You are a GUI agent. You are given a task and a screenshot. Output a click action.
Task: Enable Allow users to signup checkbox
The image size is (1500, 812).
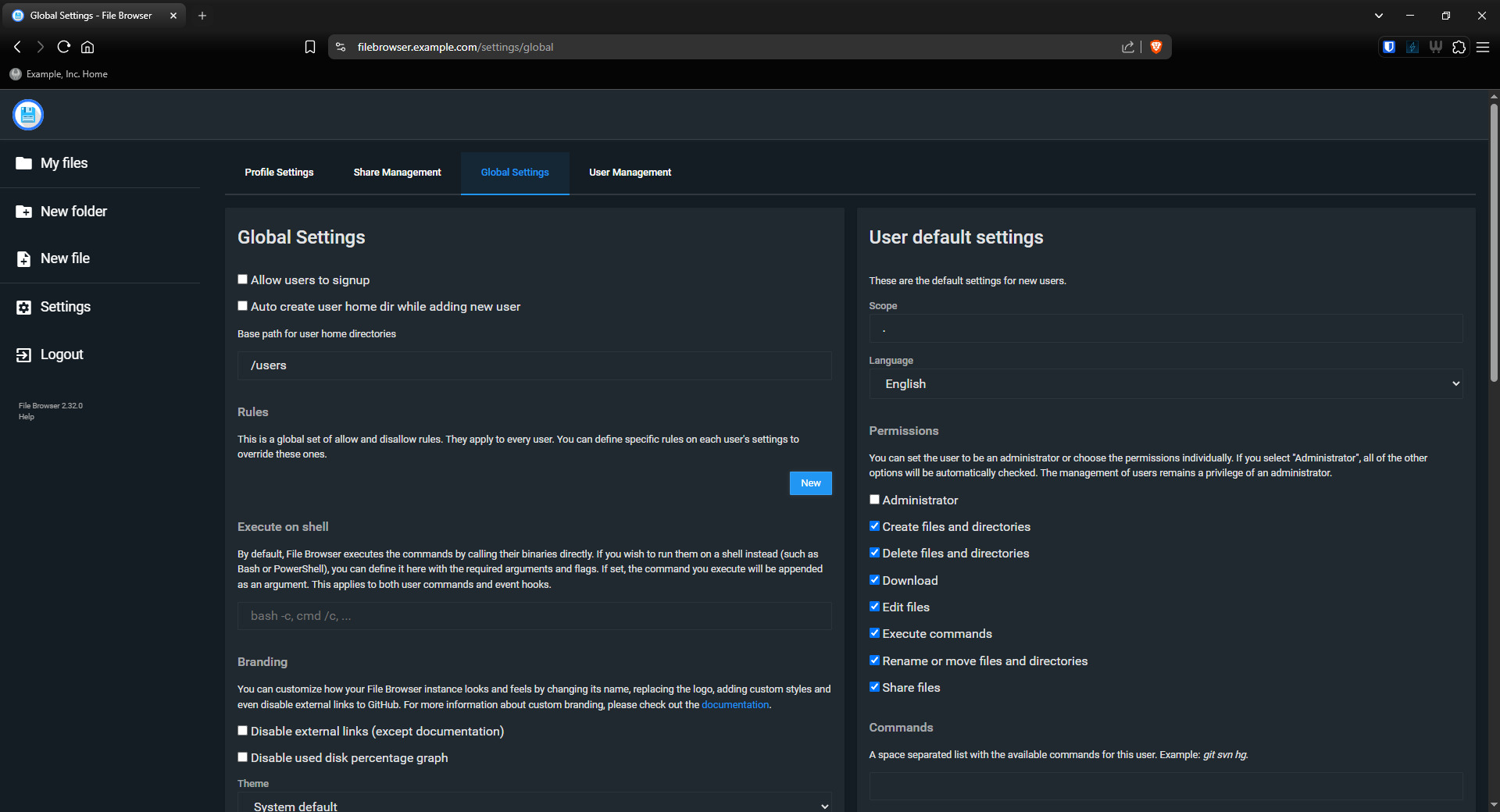[x=243, y=280]
